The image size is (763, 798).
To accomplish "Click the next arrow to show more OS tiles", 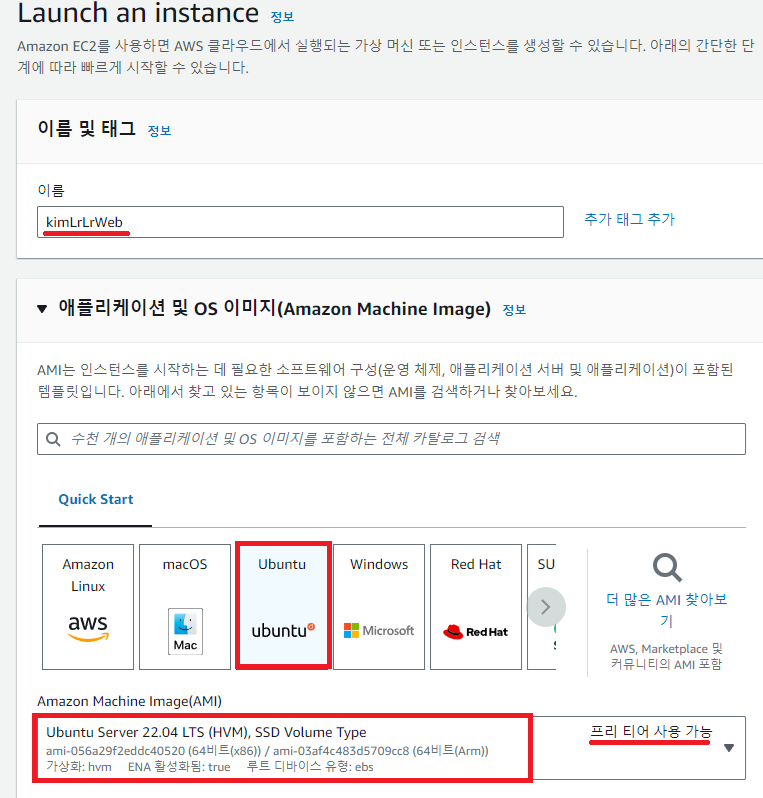I will [546, 607].
